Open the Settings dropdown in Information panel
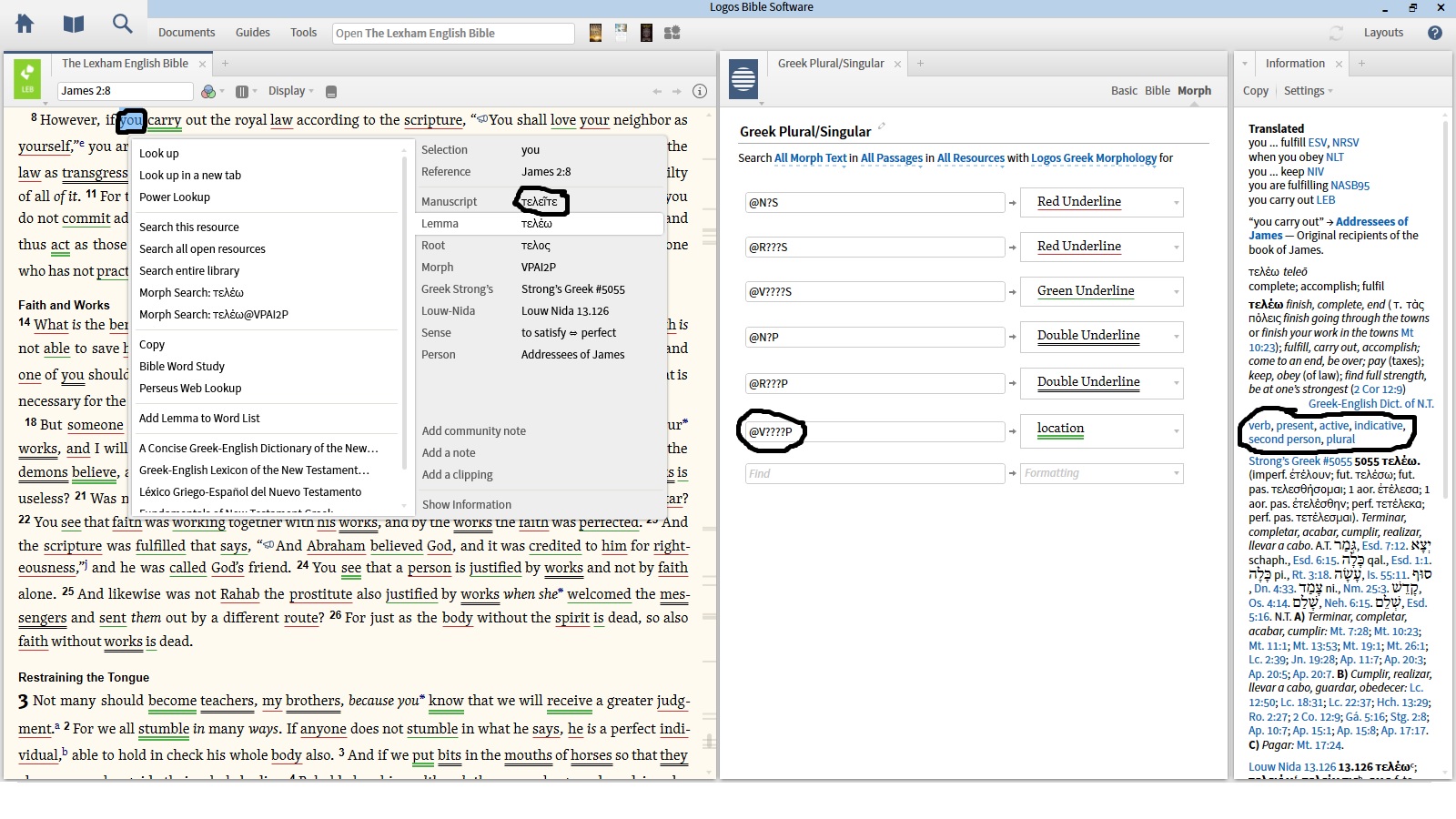Screen dimensions: 1456x819 point(1308,91)
